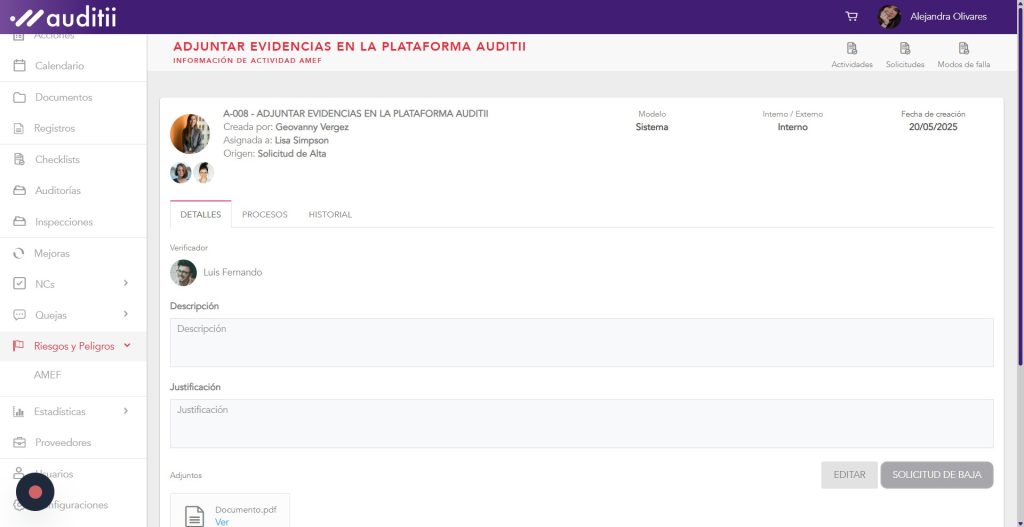1024x527 pixels.
Task: Select AMEF in the sidebar submenu
Action: tap(48, 375)
